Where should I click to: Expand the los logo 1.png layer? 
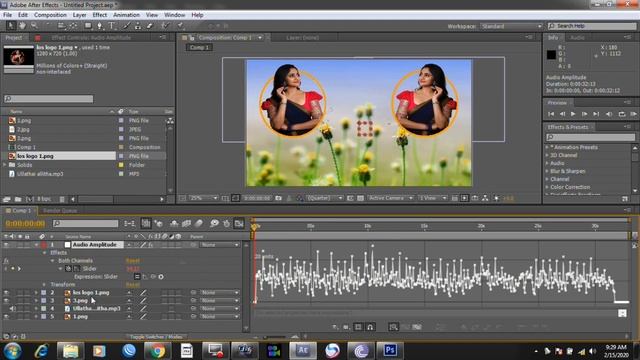[x=36, y=293]
